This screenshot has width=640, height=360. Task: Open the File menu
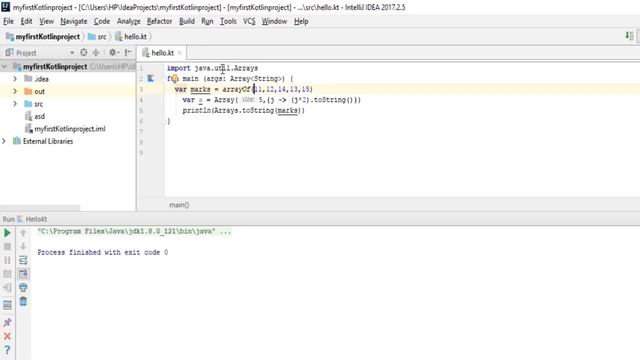click(8, 21)
